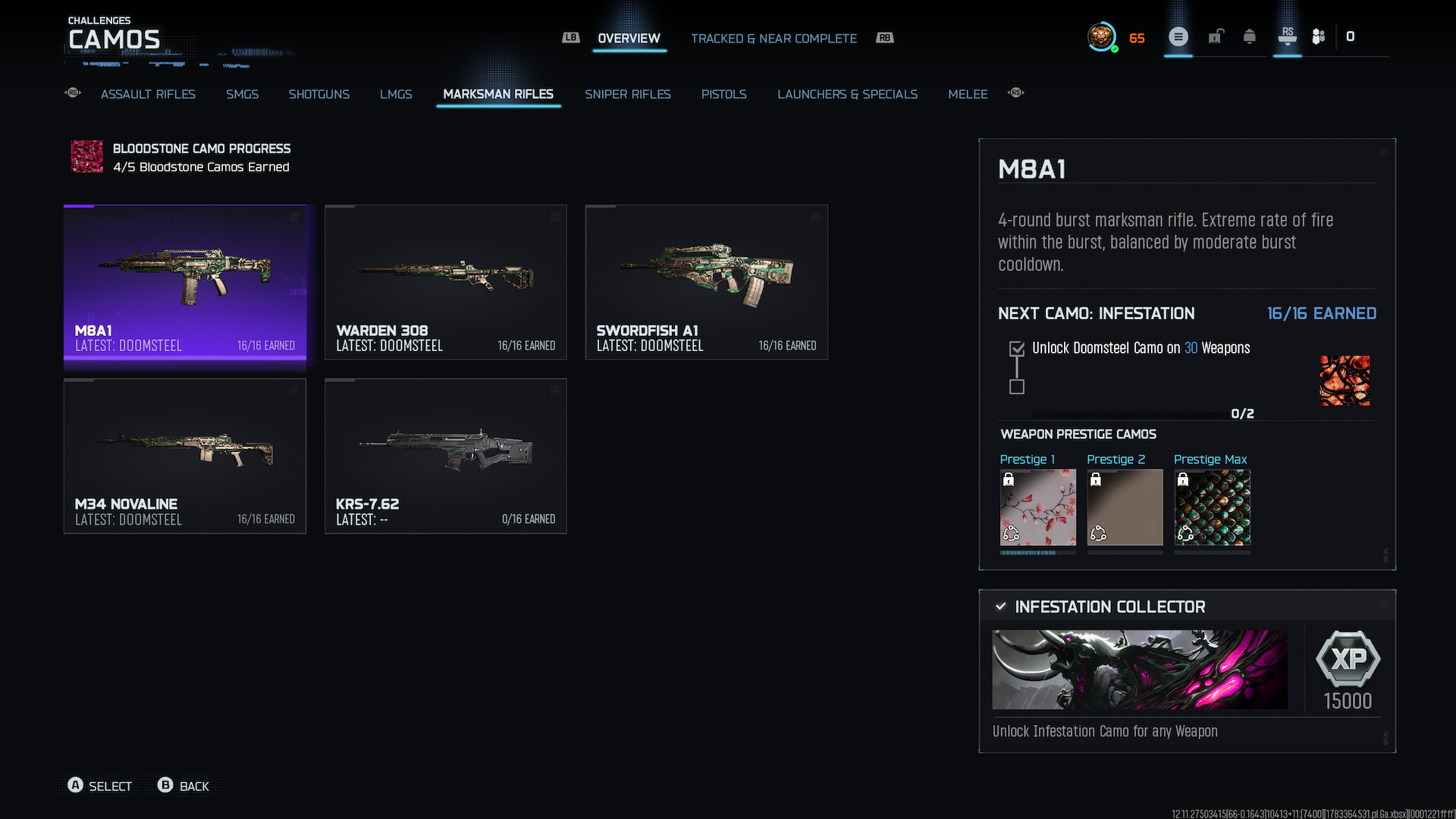
Task: Click the right category scroll icon
Action: pos(1016,93)
